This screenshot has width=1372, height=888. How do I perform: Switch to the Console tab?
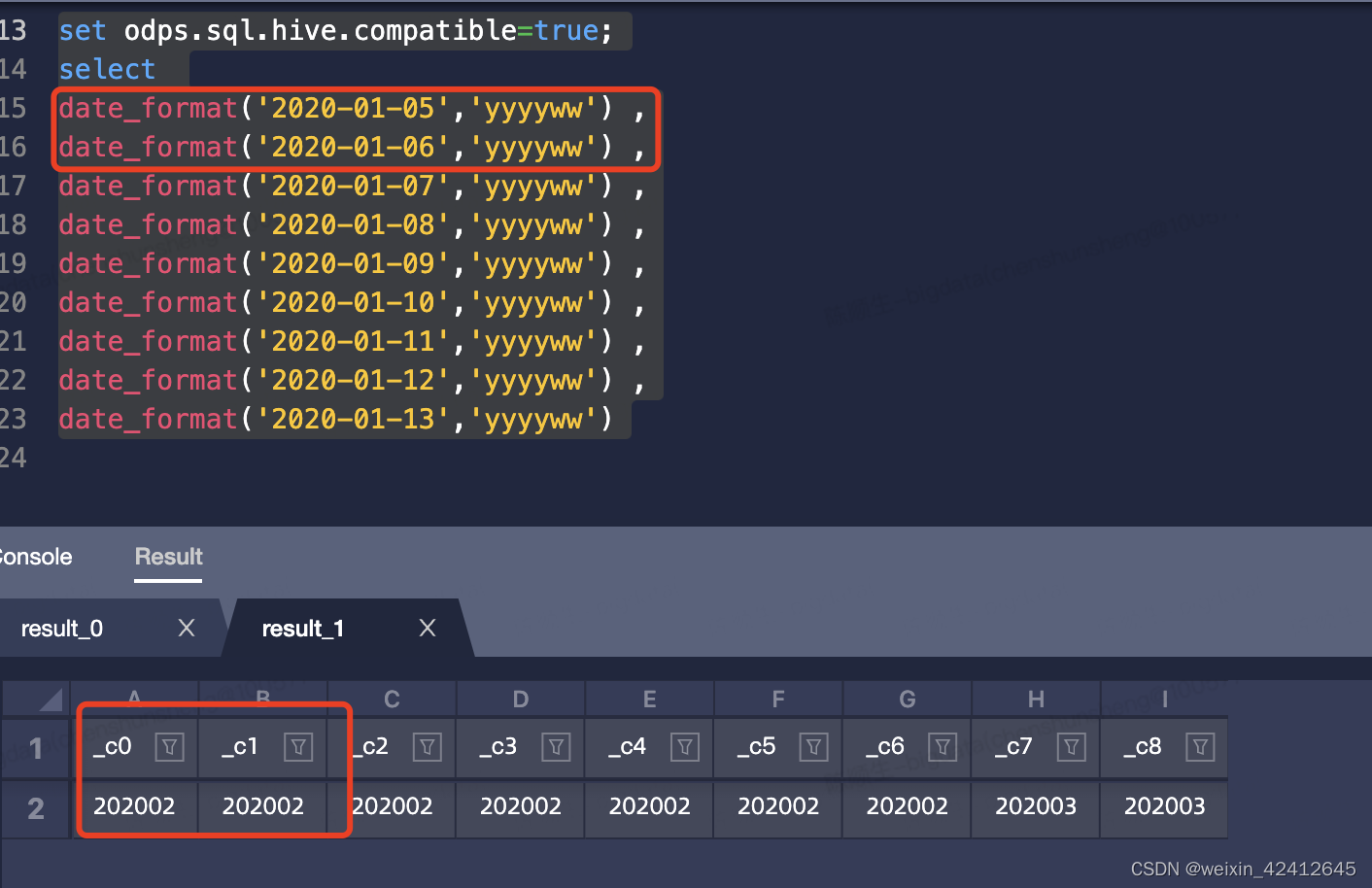[x=36, y=557]
